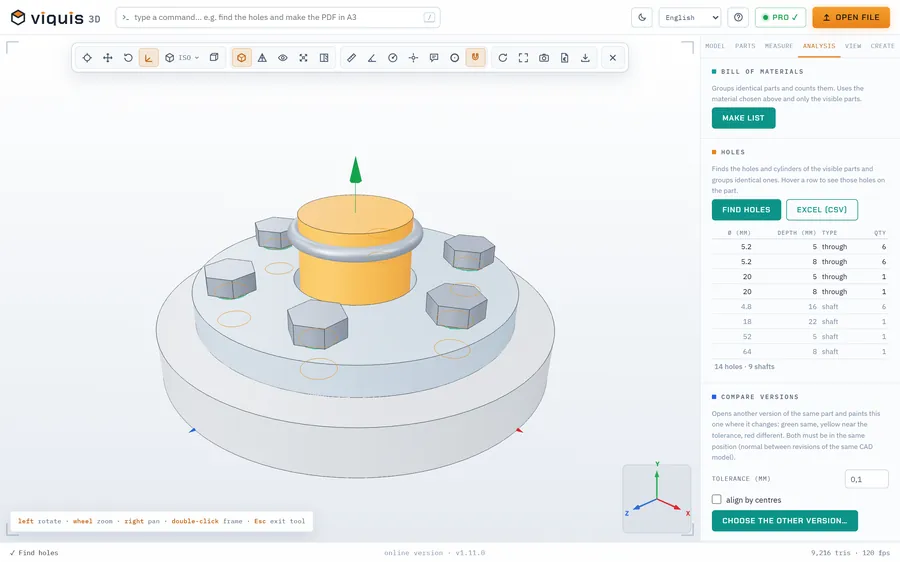Open the PARTS tab
900x562 pixels.
tap(744, 46)
